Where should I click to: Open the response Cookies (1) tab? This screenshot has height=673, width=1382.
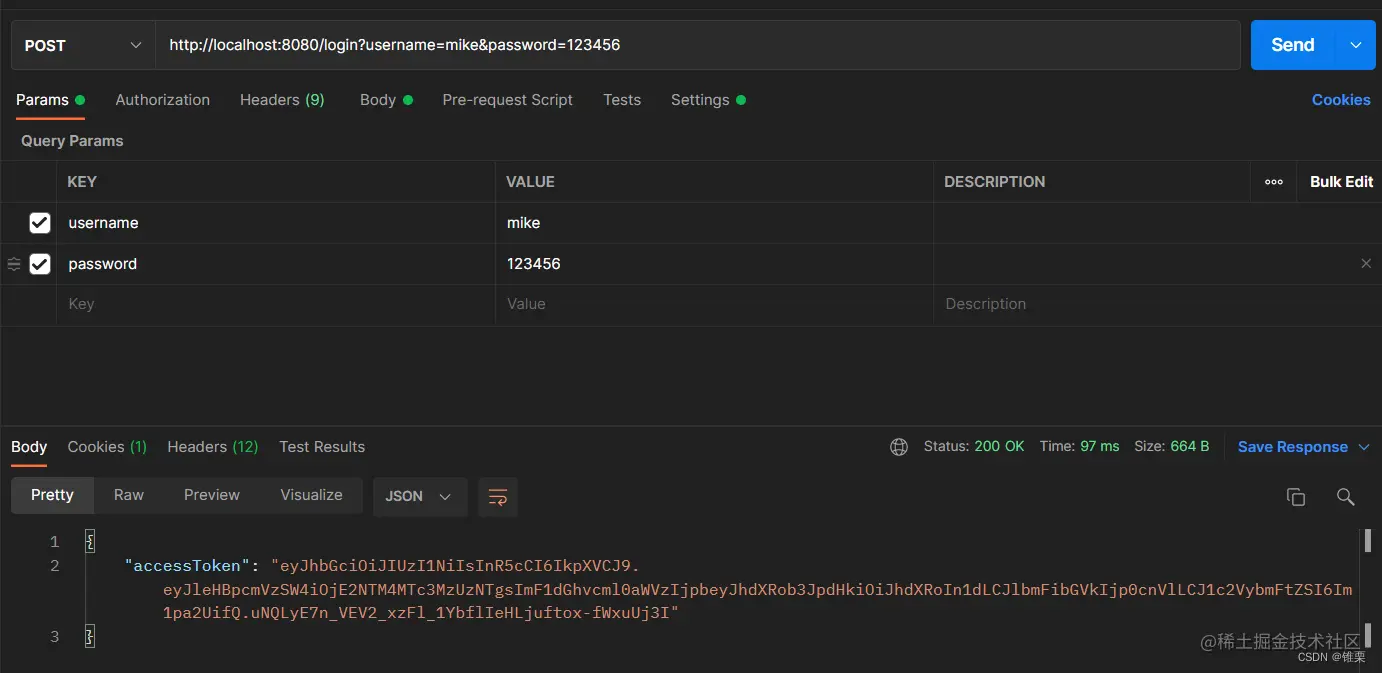coord(107,447)
